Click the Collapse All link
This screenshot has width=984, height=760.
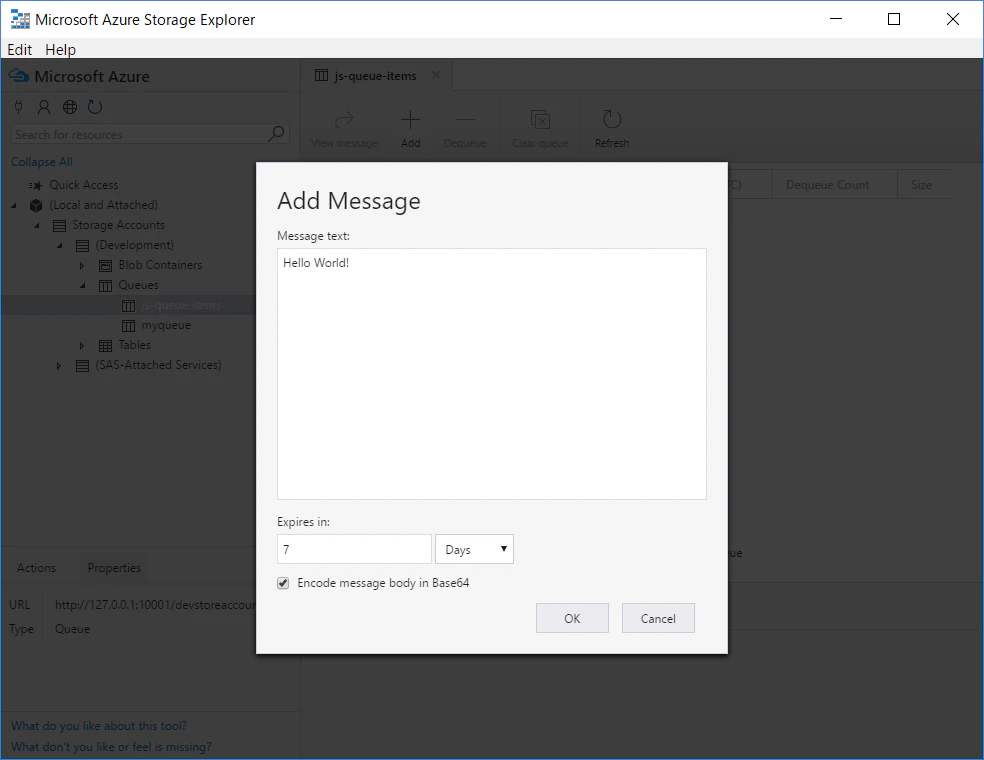(x=41, y=161)
